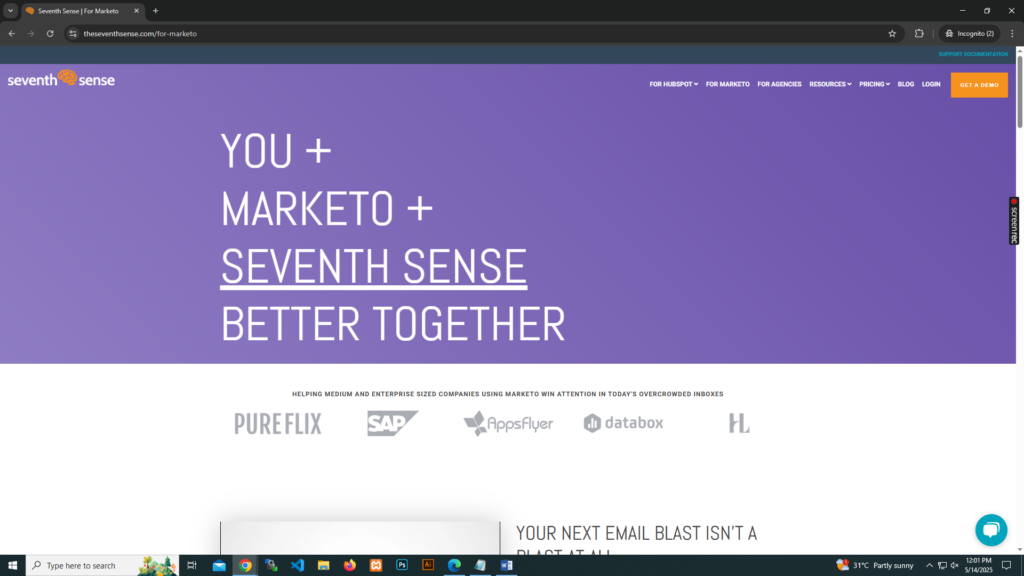Reload the page with the refresh icon

click(x=50, y=33)
